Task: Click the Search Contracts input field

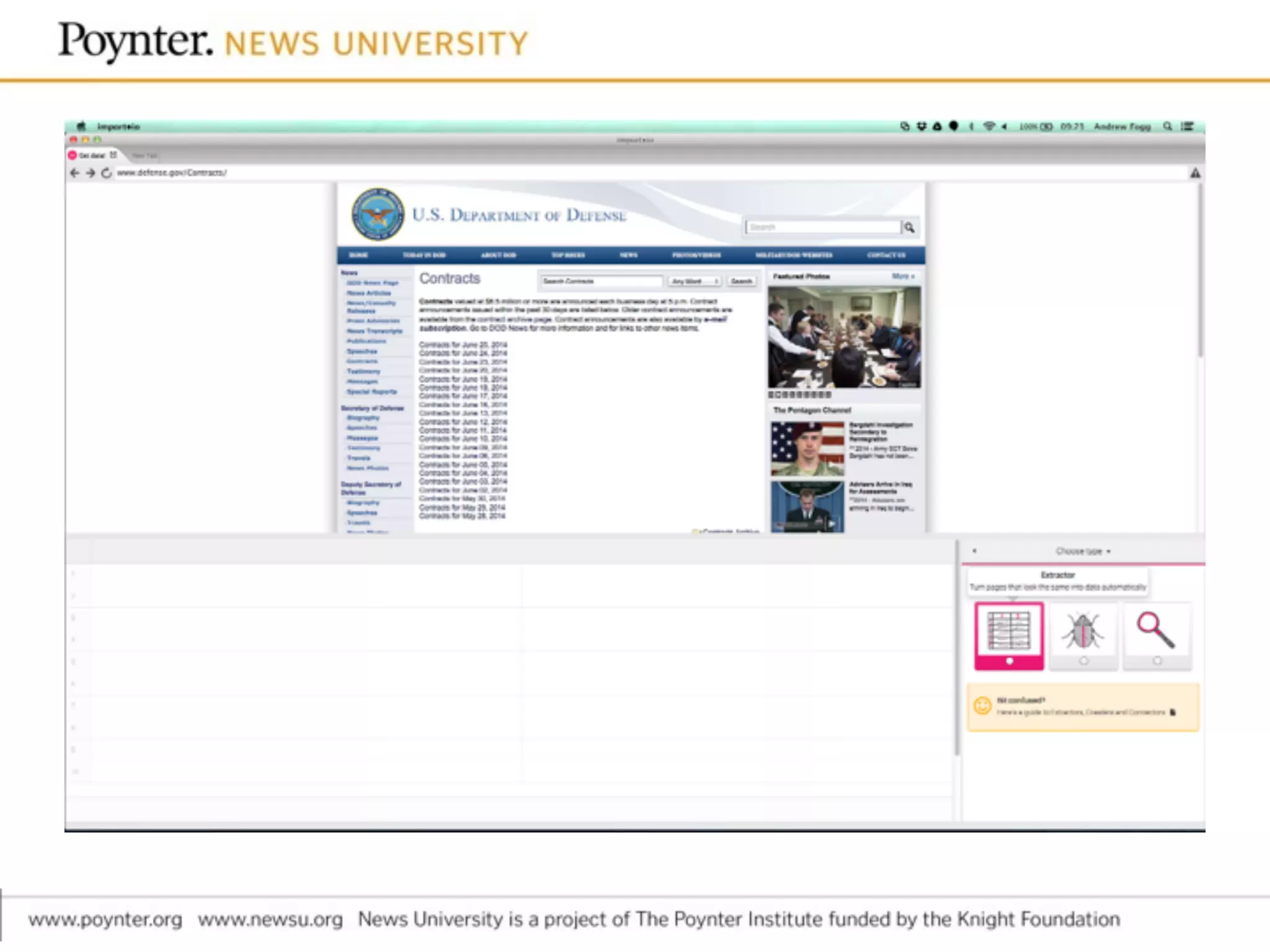Action: point(600,281)
